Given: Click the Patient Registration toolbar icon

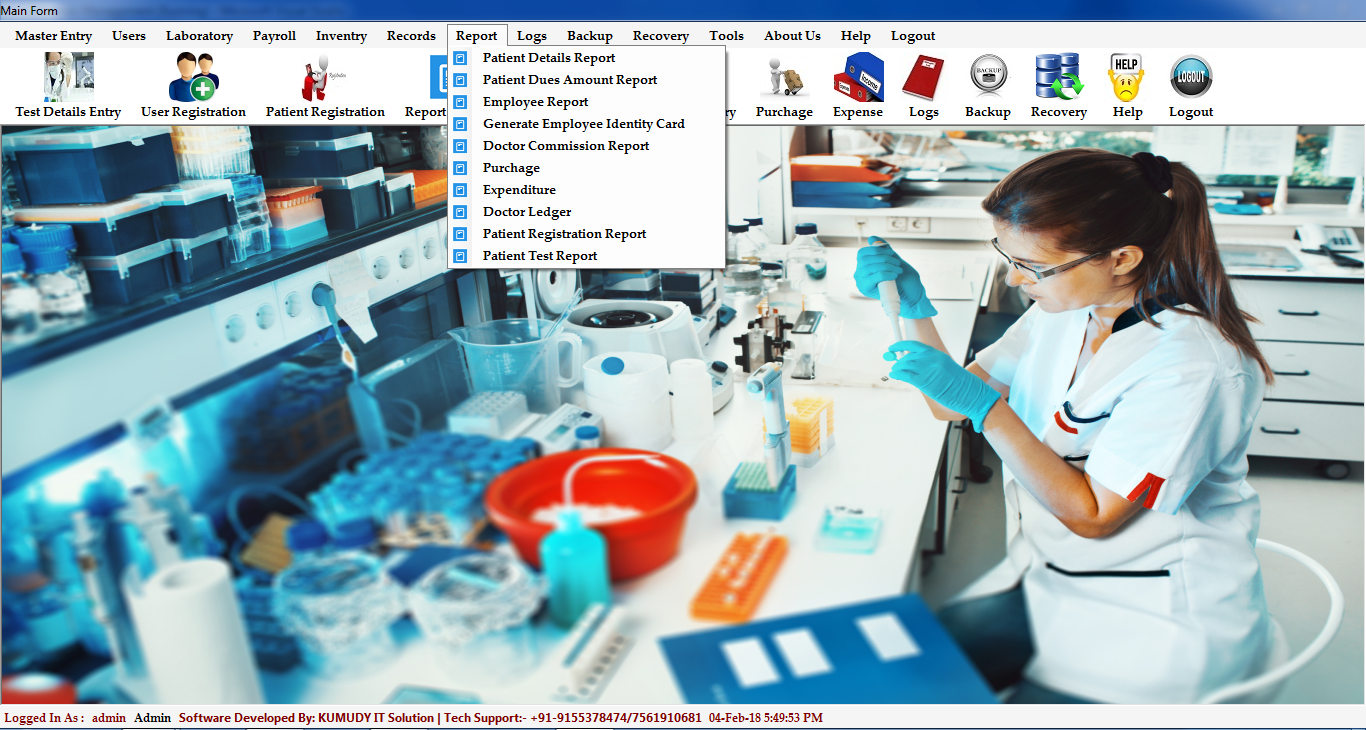Looking at the screenshot, I should point(324,78).
